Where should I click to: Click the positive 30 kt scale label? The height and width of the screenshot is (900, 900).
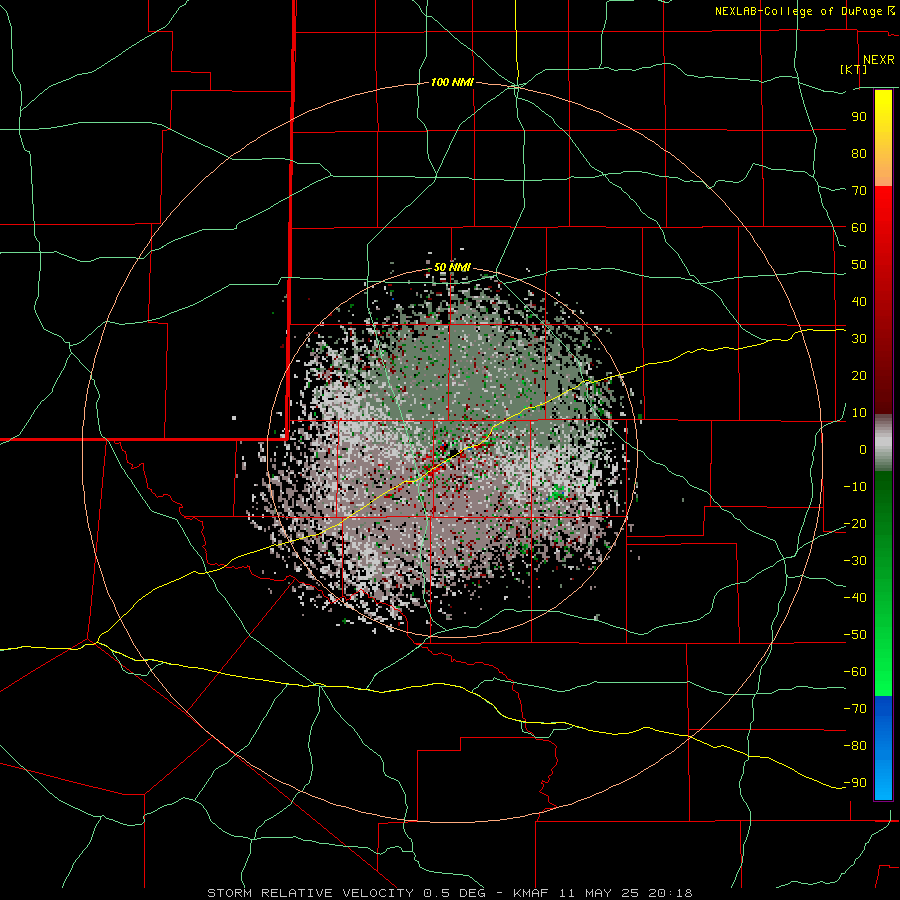coord(859,339)
